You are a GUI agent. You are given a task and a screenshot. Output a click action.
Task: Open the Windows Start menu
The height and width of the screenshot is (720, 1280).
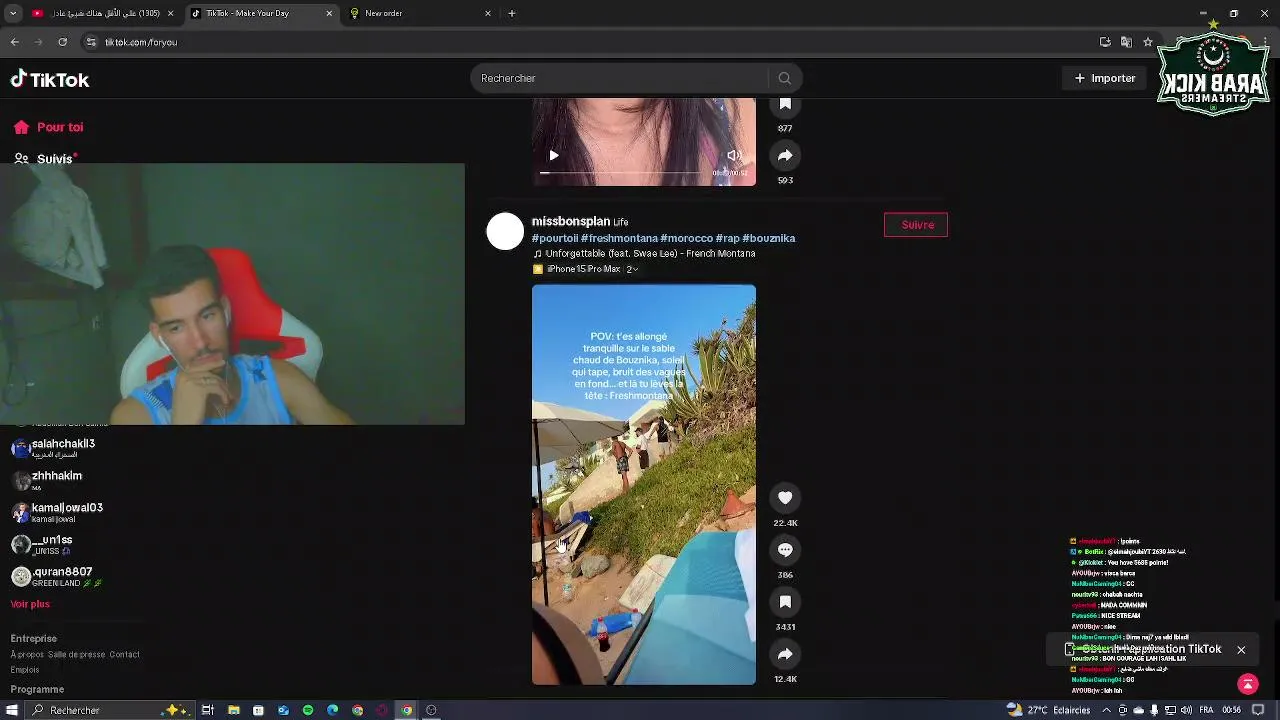[12, 710]
